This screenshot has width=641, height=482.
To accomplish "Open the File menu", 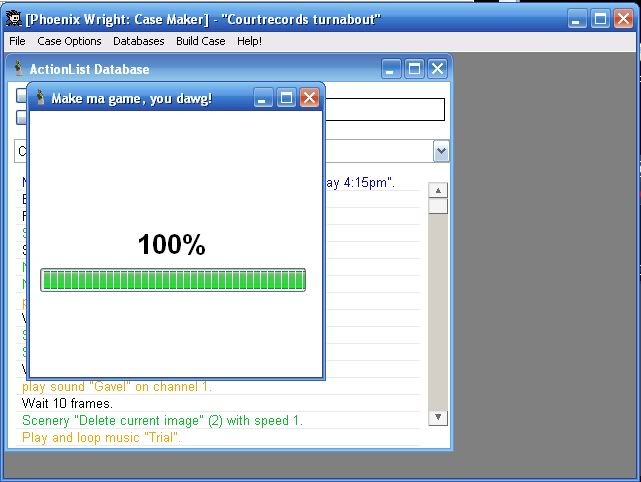I will click(17, 41).
